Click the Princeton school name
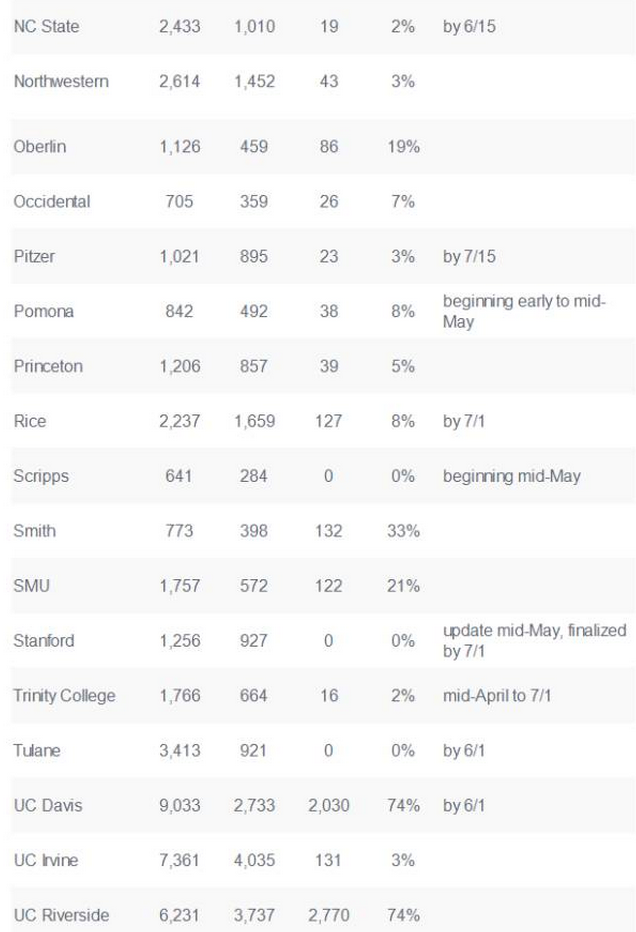Image resolution: width=636 pixels, height=932 pixels. 48,366
